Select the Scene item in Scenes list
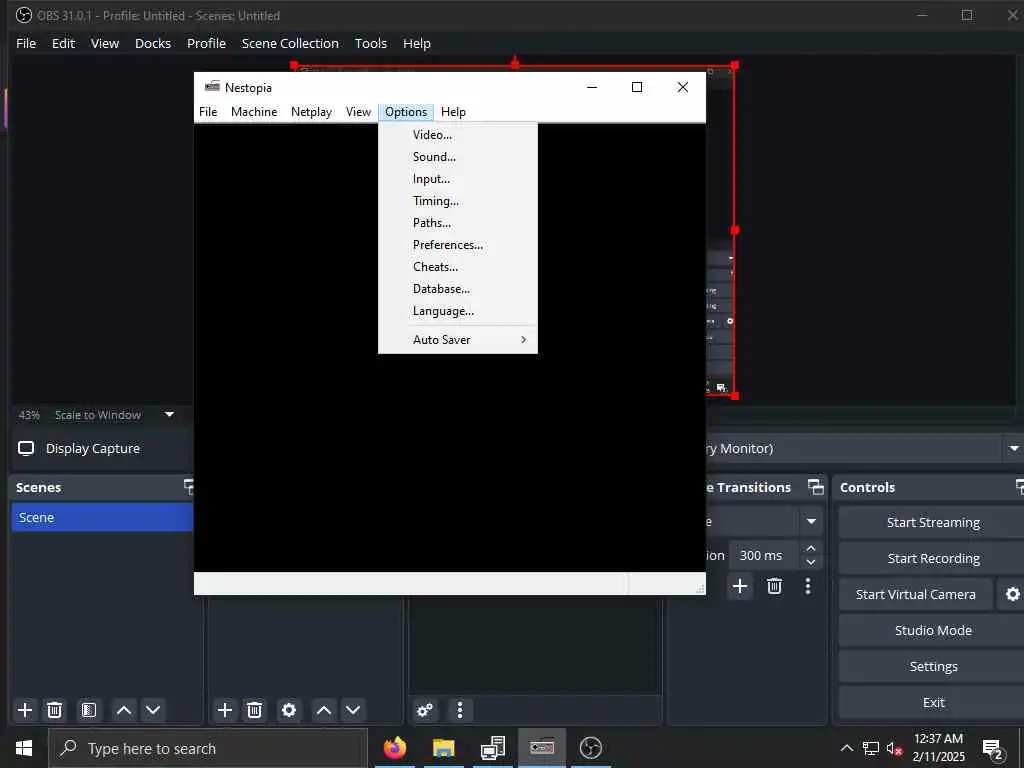 pos(103,517)
